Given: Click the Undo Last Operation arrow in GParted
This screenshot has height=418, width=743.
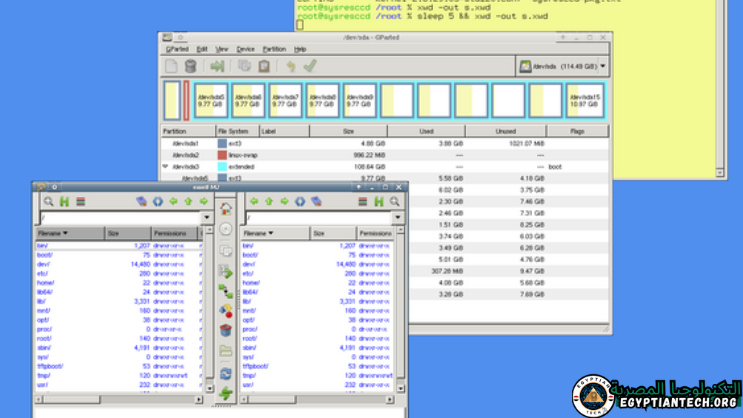Looking at the screenshot, I should point(290,66).
